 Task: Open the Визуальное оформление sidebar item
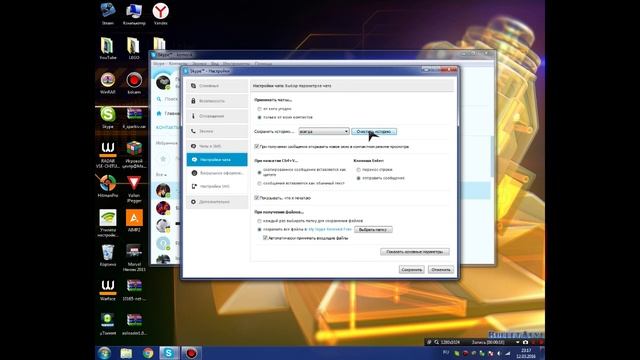coord(217,173)
